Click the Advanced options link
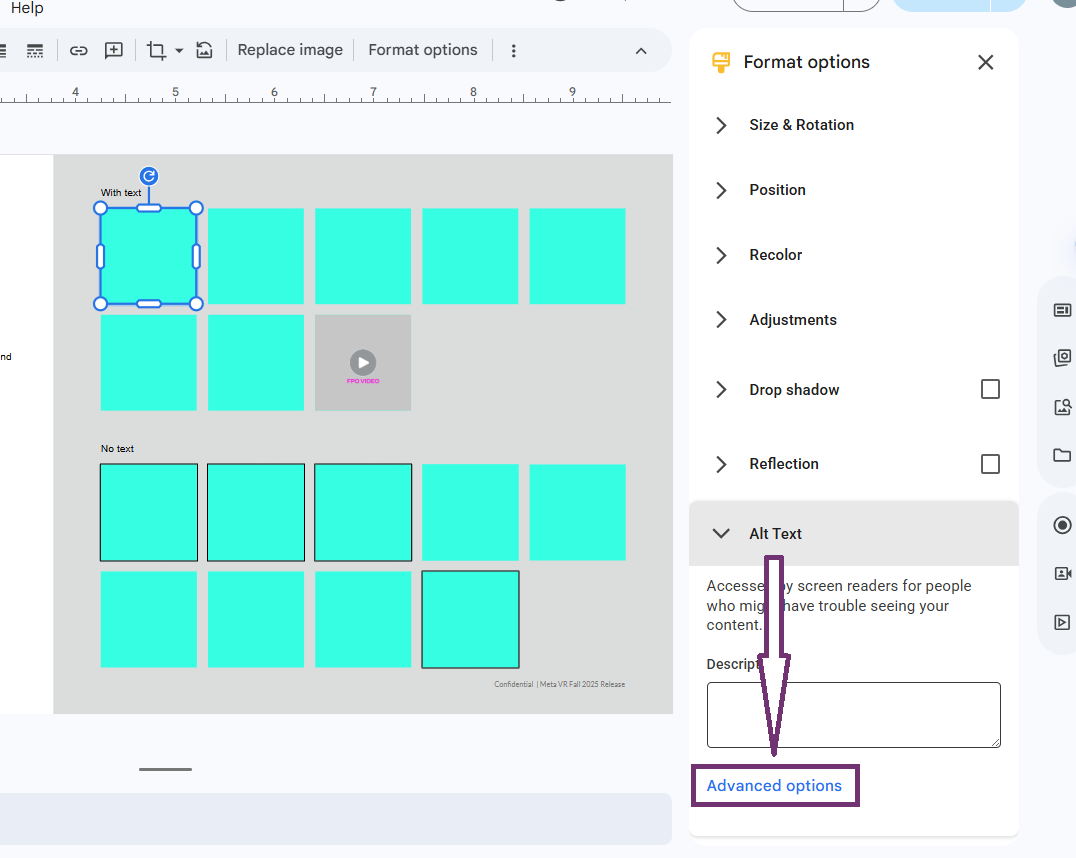This screenshot has height=858, width=1076. click(774, 786)
